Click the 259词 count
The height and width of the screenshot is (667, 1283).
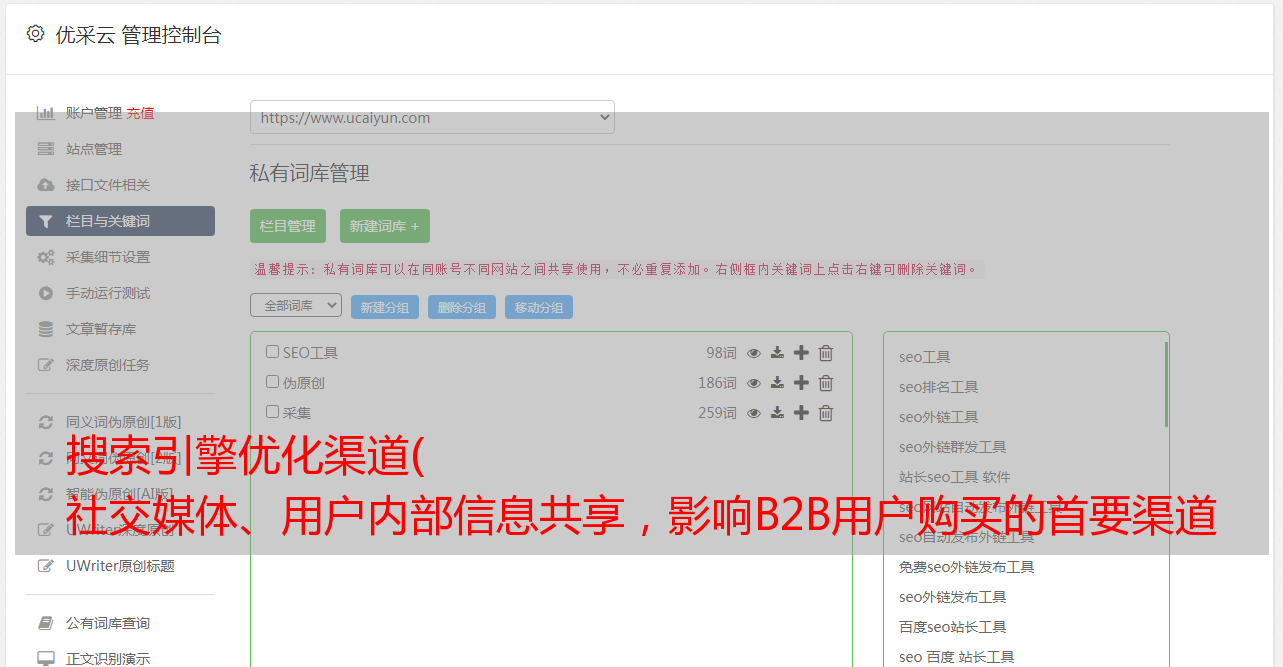coord(717,413)
